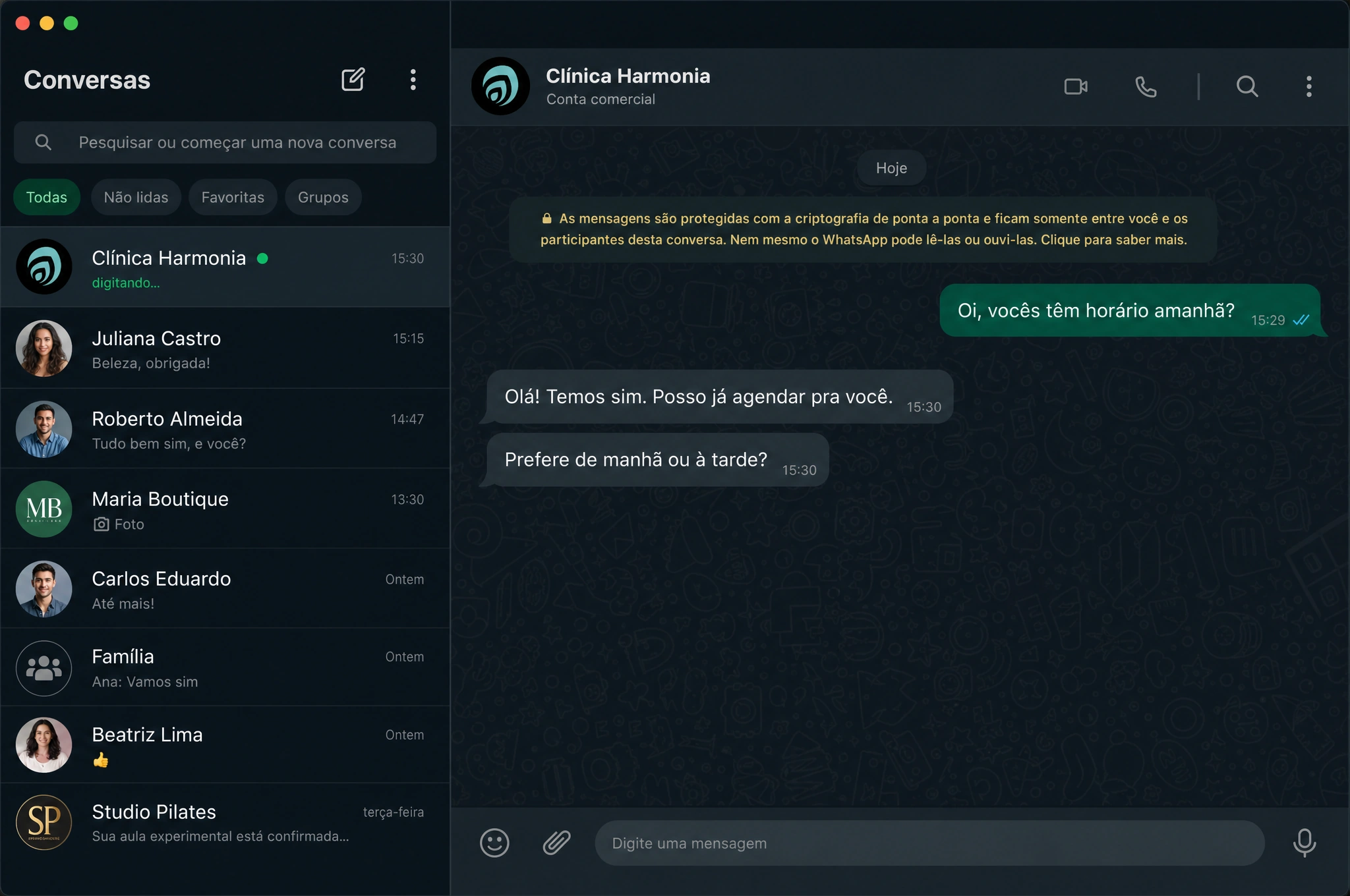Viewport: 1350px width, 896px height.
Task: Open the Família group conversation
Action: coord(225,668)
